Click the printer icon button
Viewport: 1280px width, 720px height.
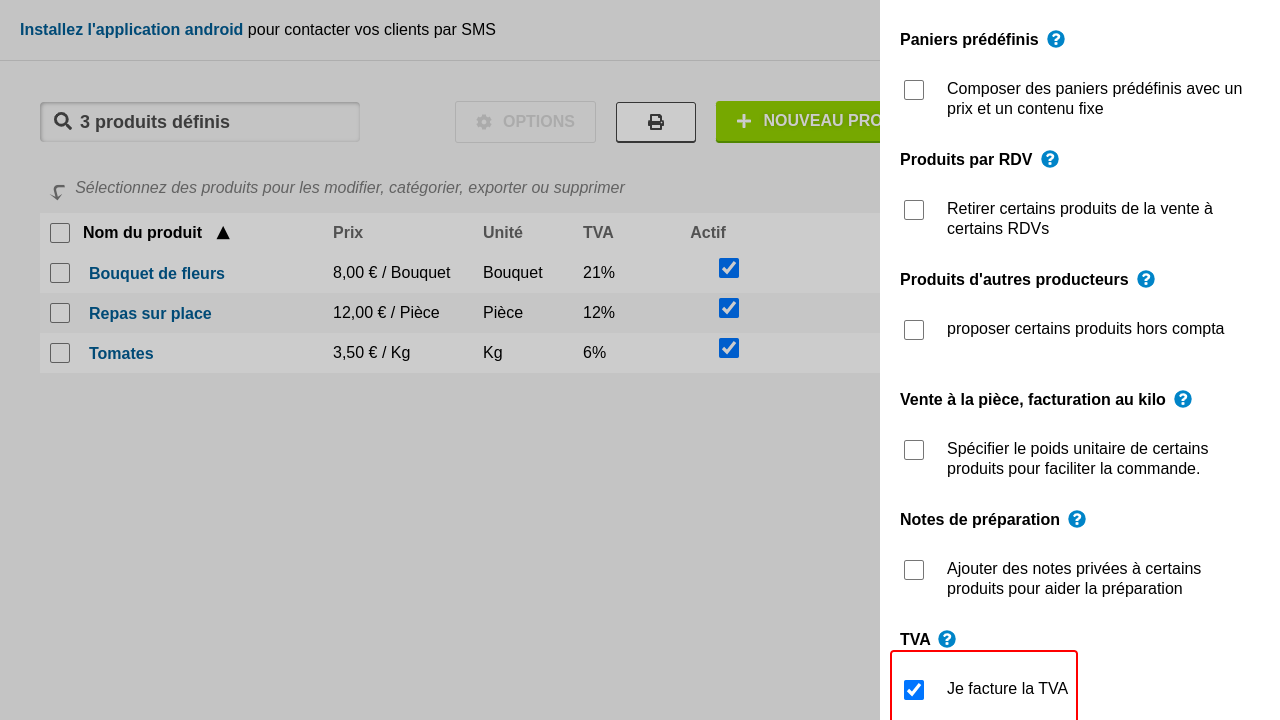(x=656, y=122)
